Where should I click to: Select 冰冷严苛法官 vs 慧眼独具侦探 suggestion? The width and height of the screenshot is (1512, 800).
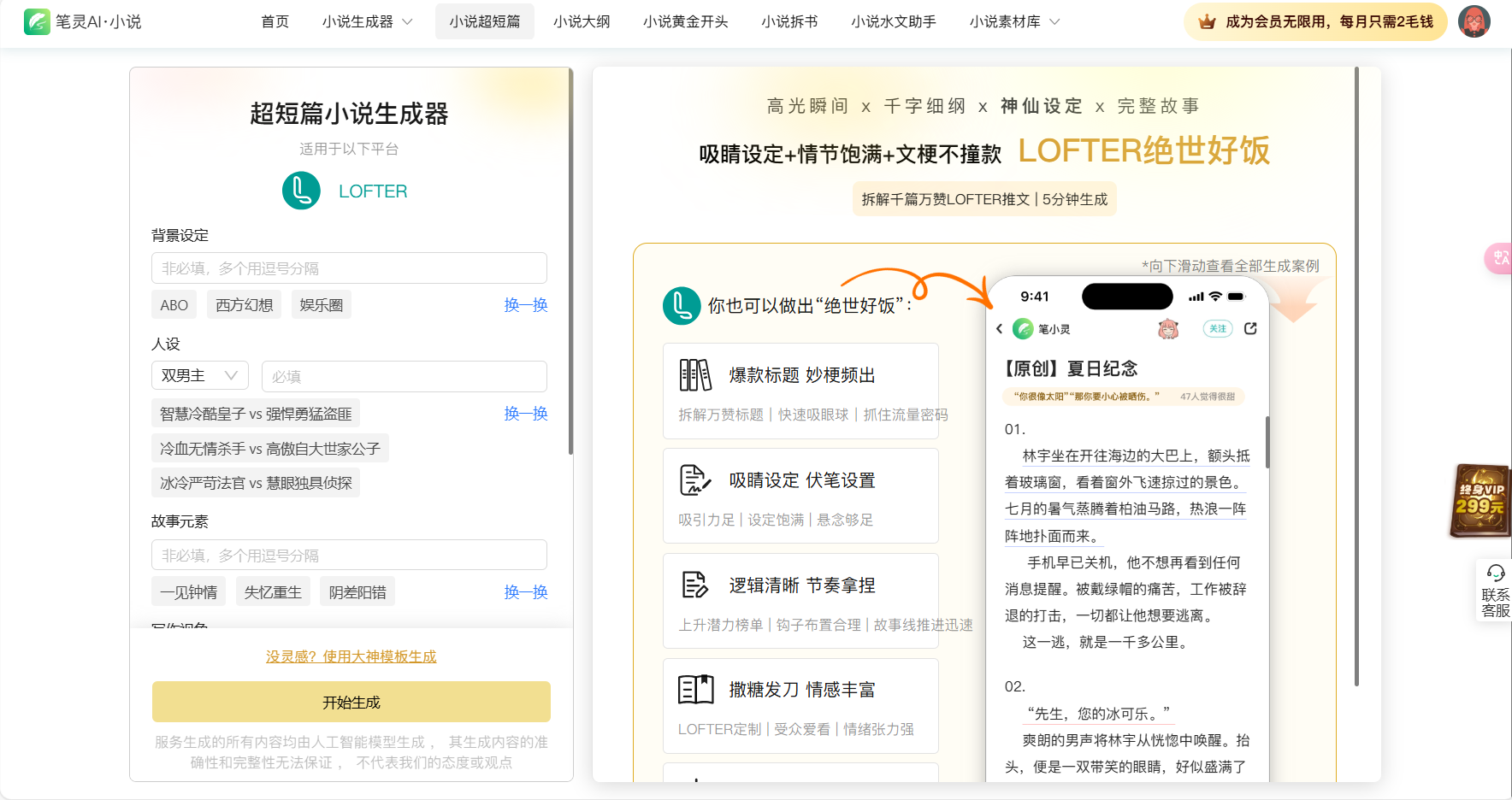click(x=256, y=483)
